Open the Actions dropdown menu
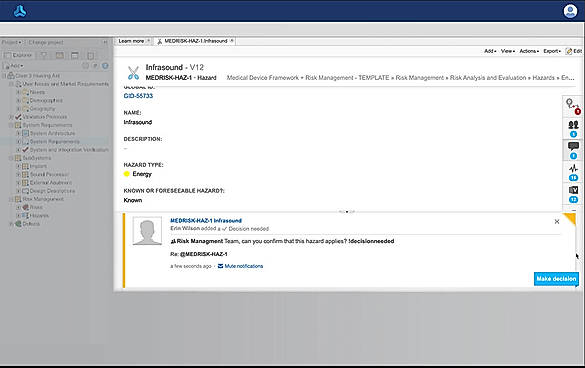585x368 pixels. click(529, 51)
